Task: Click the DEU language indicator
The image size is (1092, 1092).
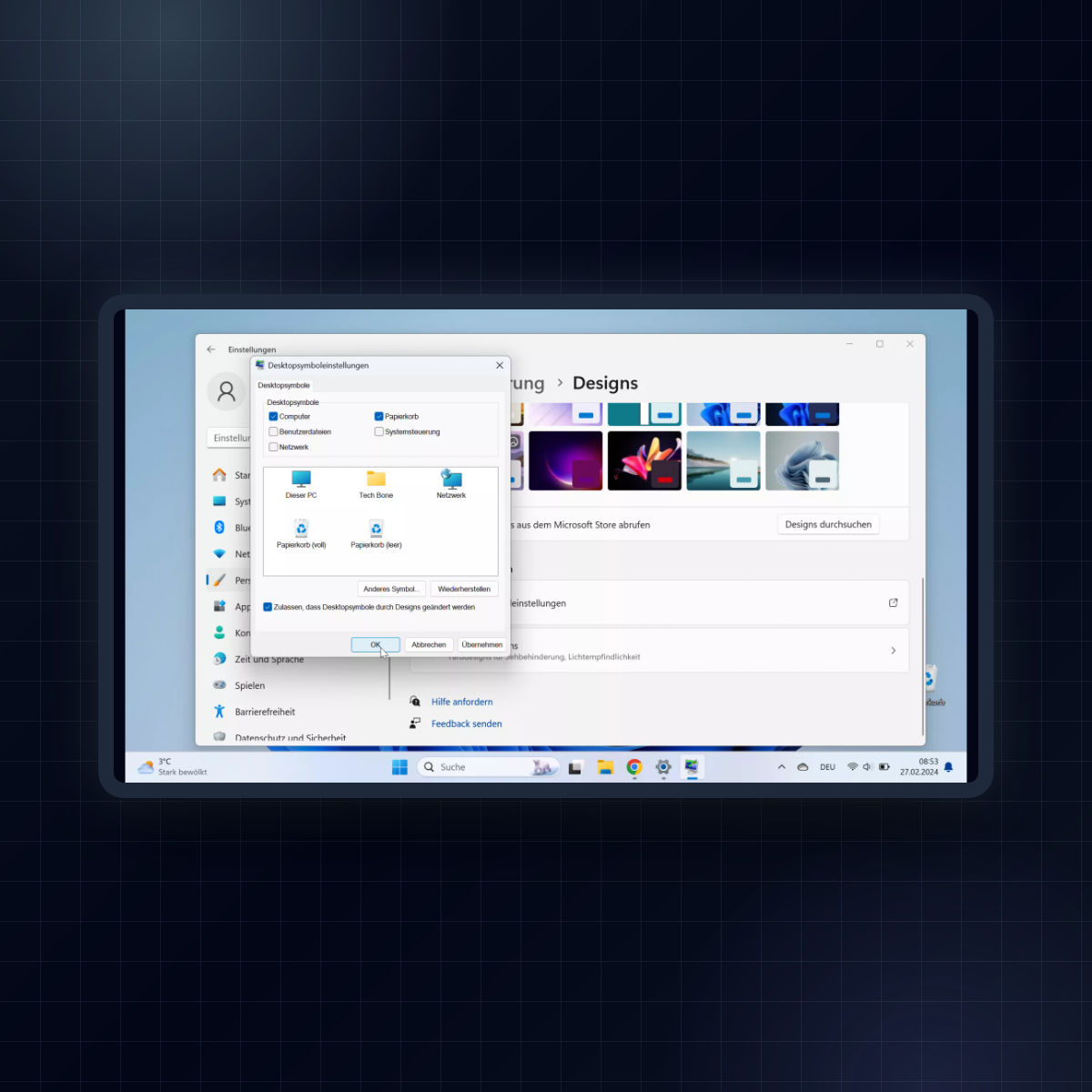Action: point(827,767)
